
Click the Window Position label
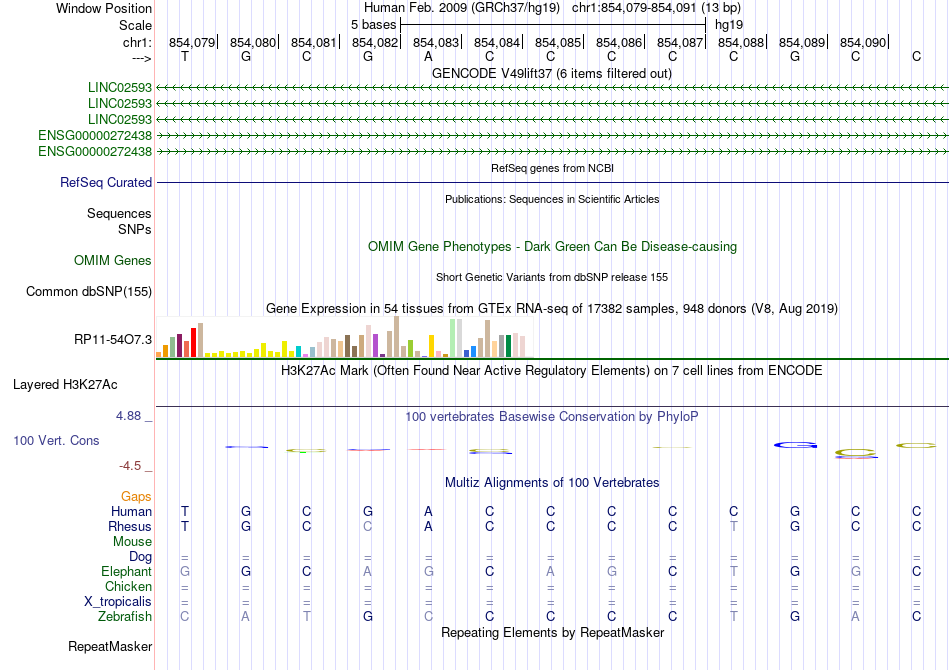(104, 8)
